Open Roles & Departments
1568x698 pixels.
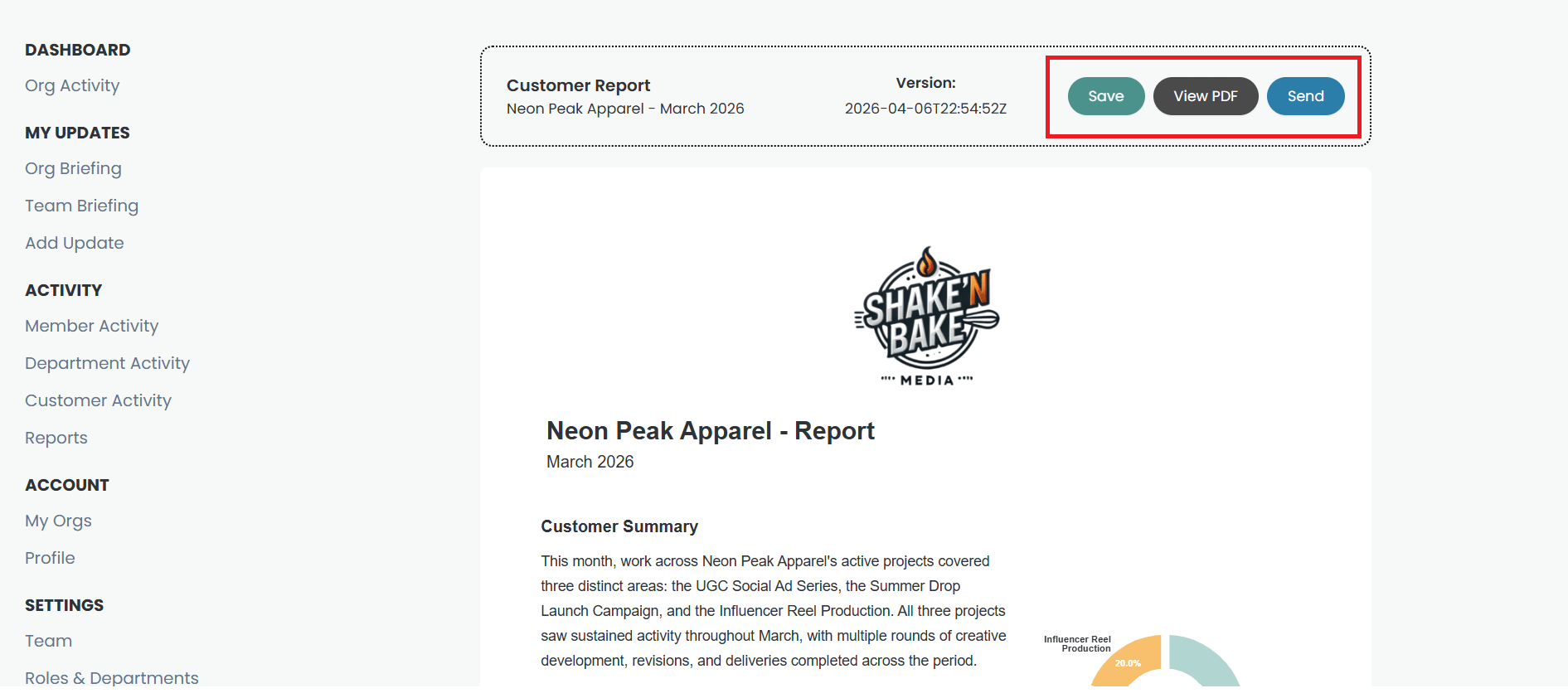click(x=112, y=678)
